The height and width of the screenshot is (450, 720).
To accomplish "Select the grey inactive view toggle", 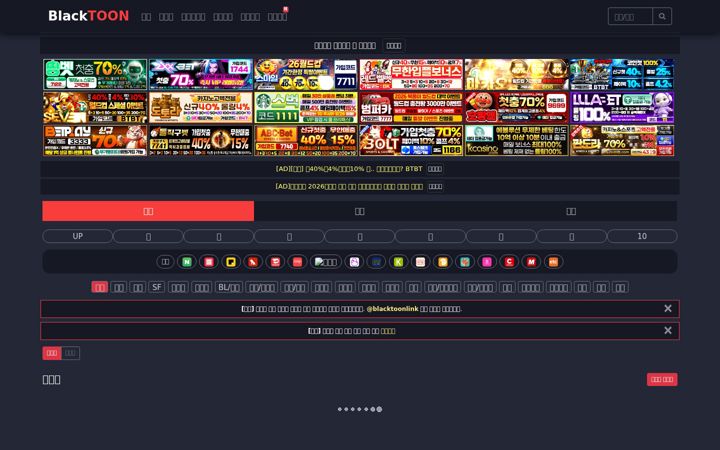I will tap(70, 353).
